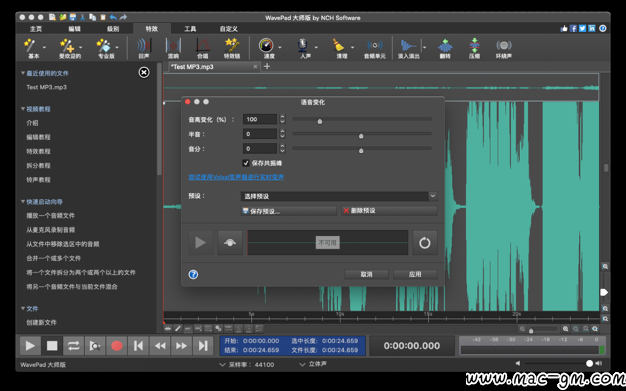626x391 pixels.
Task: Click the undo arrow in title bar
Action: [113, 17]
